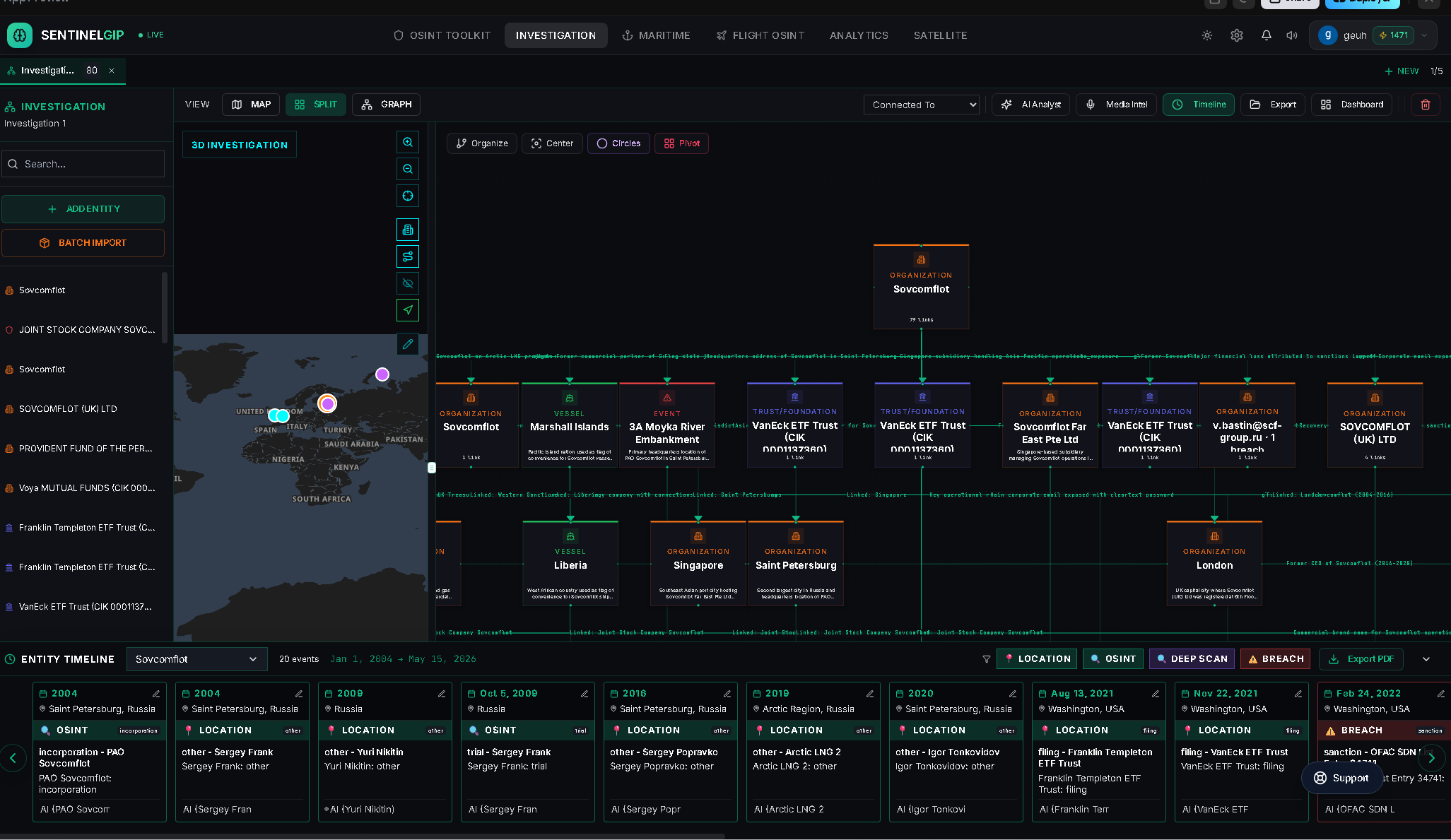This screenshot has height=840, width=1451.
Task: Select SOVCOMFLOT (UK) LTD in entity list
Action: click(x=81, y=409)
